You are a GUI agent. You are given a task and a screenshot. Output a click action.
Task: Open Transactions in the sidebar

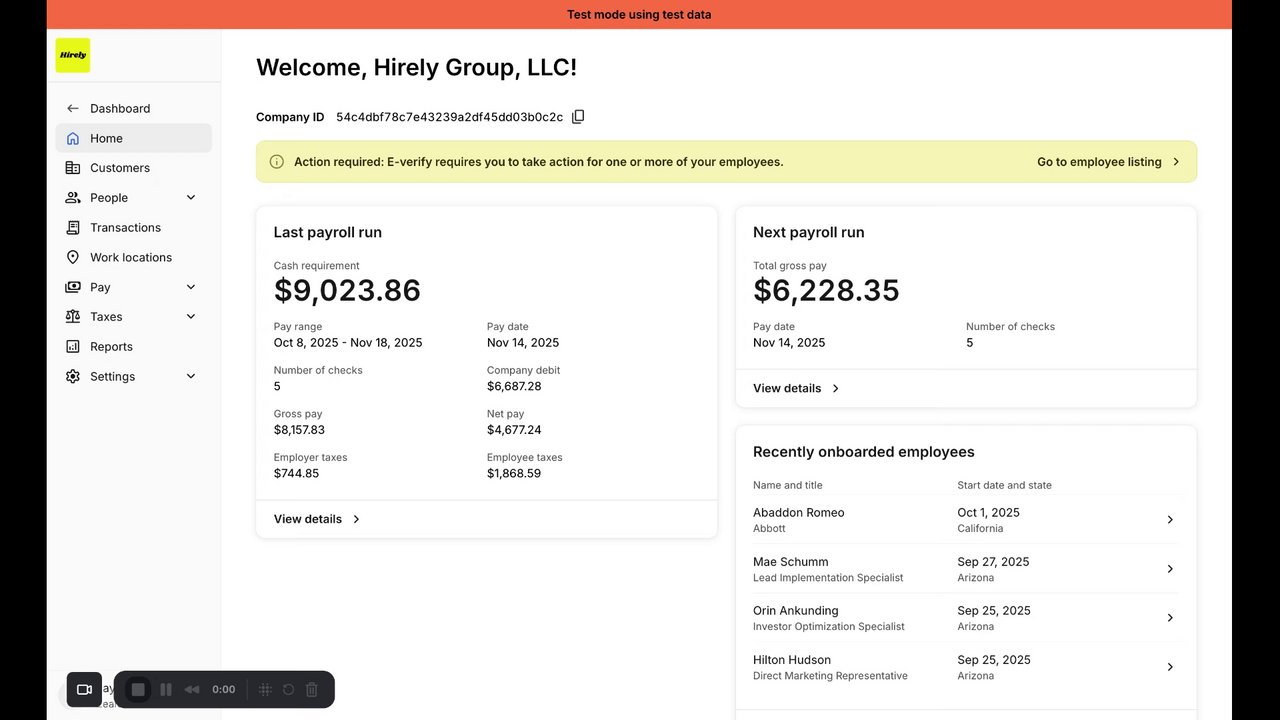(125, 228)
